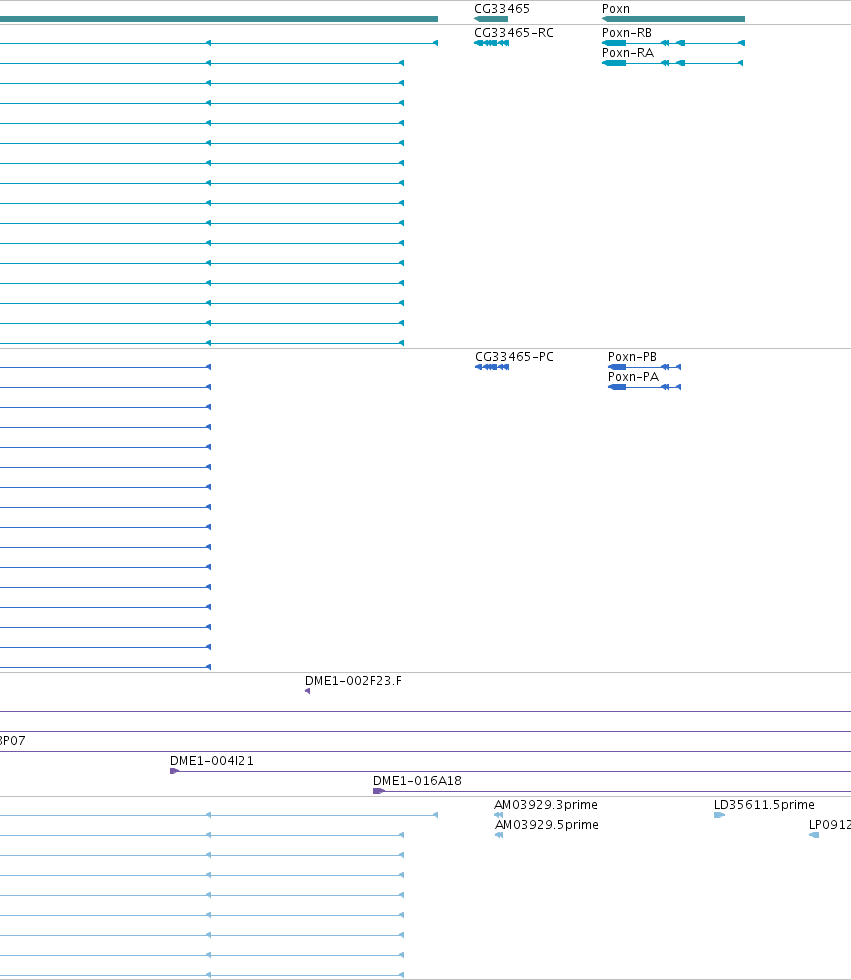Screen dimensions: 851x980
Task: Select the DME1-002F23.F arrow glyph
Action: [307, 691]
